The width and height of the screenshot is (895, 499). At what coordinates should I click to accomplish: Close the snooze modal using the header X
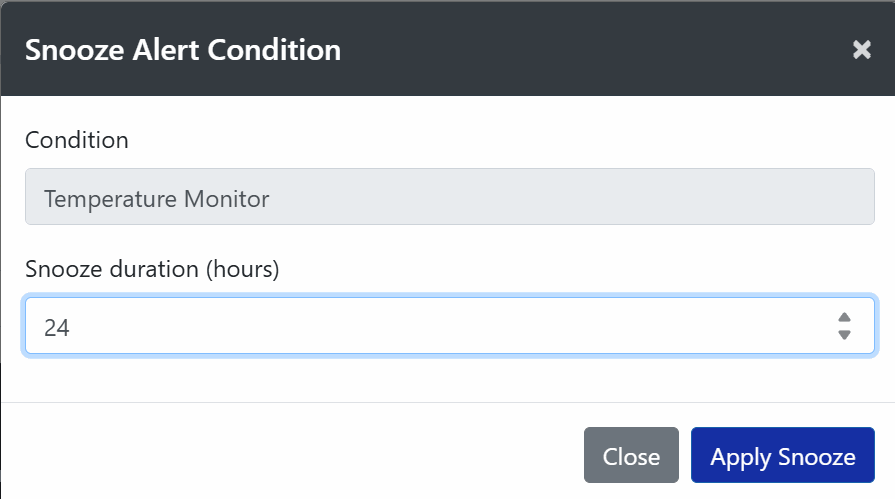coord(861,50)
